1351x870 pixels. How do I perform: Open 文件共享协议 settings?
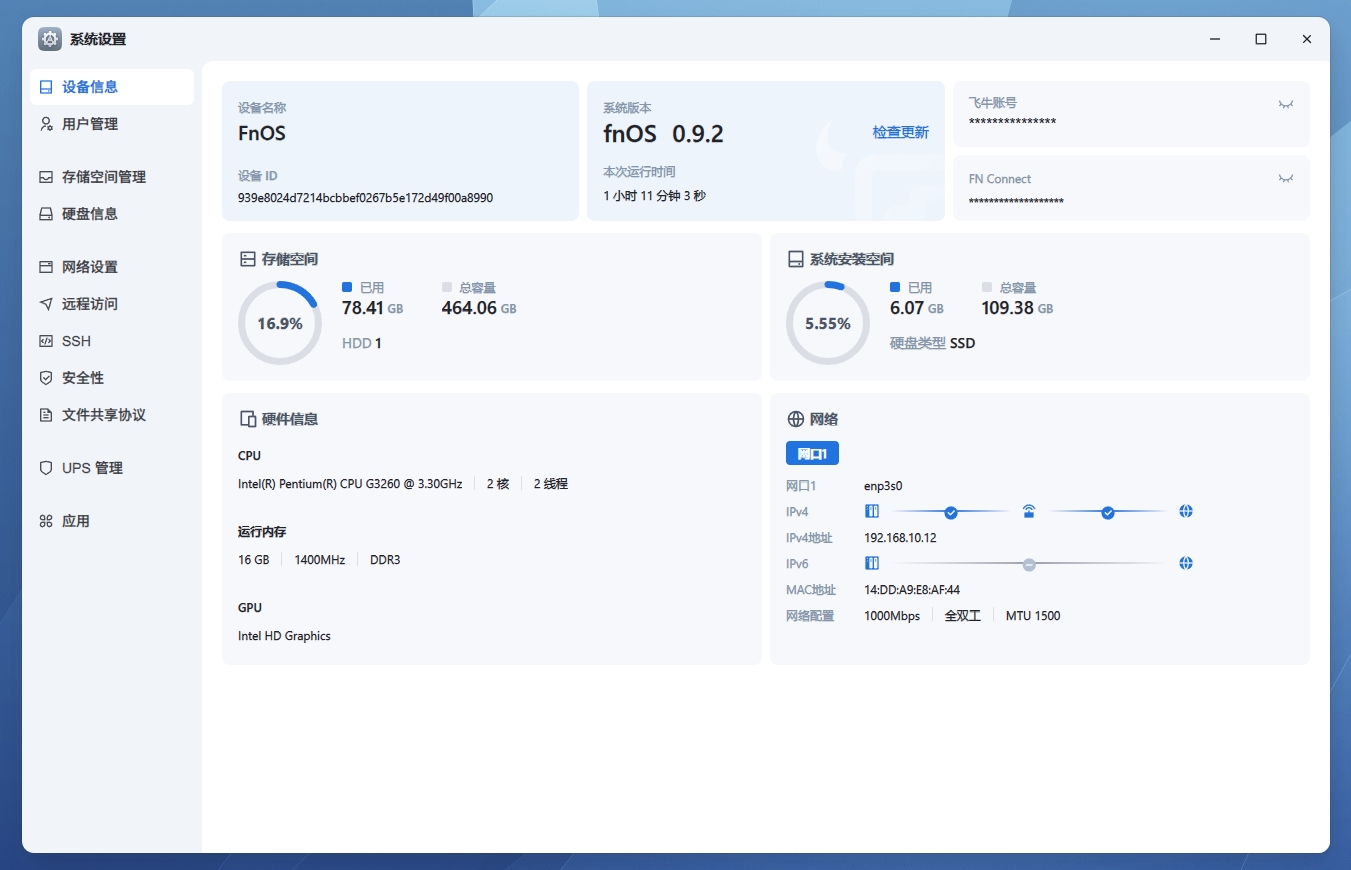(112, 415)
